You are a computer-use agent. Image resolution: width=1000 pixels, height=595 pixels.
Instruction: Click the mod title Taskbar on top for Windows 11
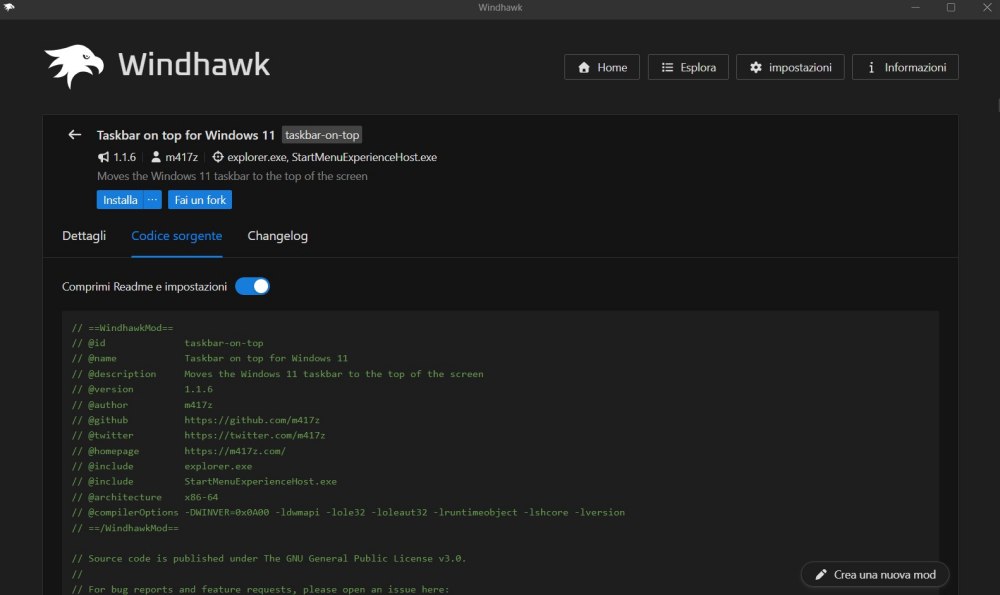pos(186,135)
